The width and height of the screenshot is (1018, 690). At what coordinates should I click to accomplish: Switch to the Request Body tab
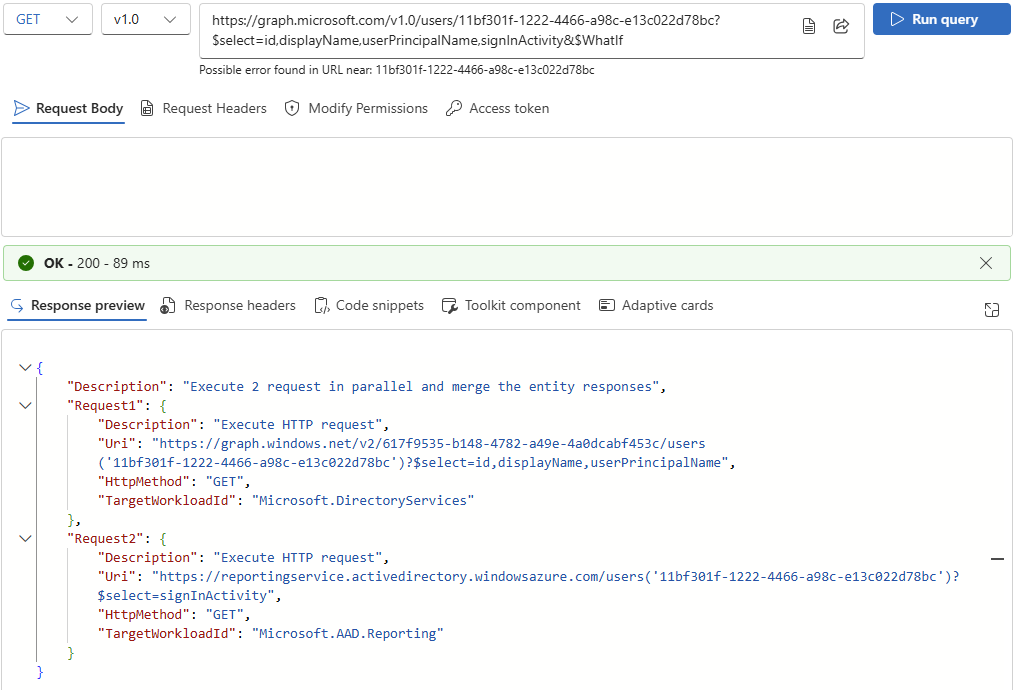[68, 108]
